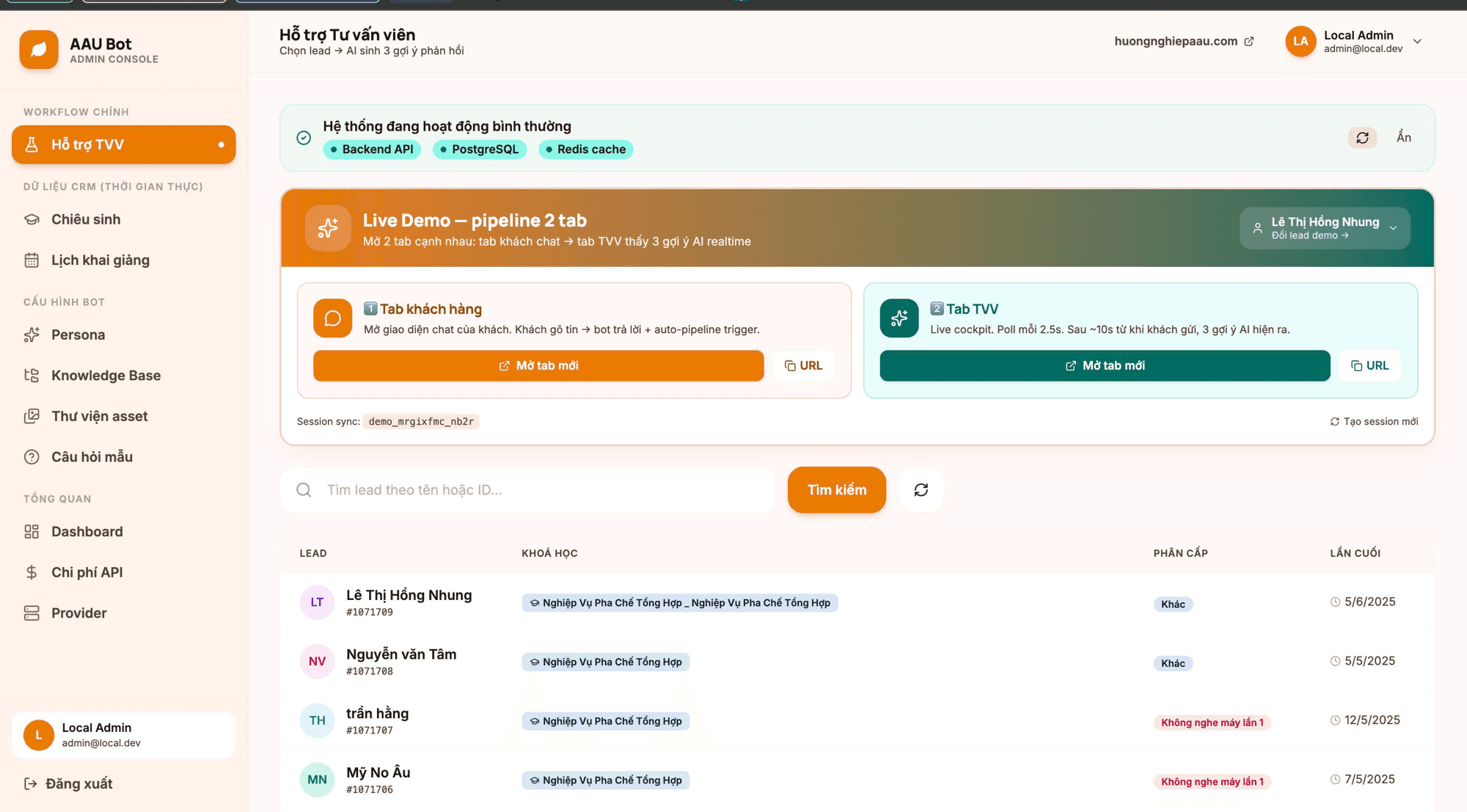The image size is (1467, 812).
Task: Click the system status check icon
Action: click(304, 138)
